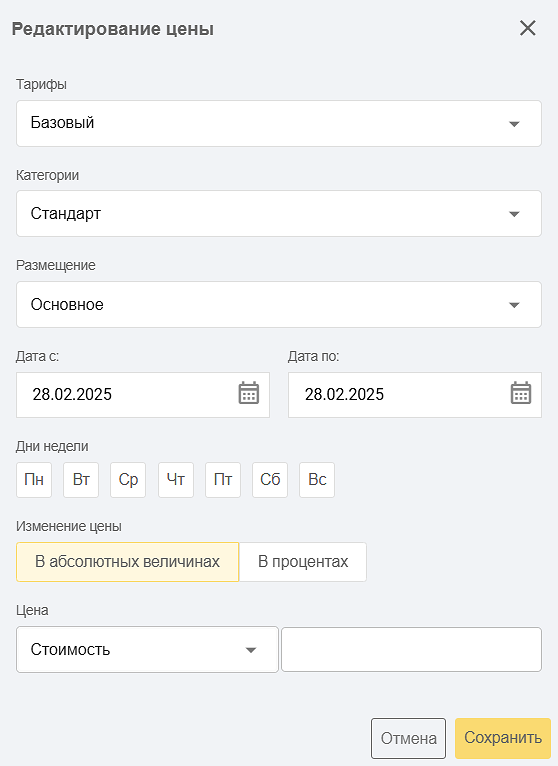Switch to the В процентах option
The width and height of the screenshot is (558, 766).
[x=303, y=562]
